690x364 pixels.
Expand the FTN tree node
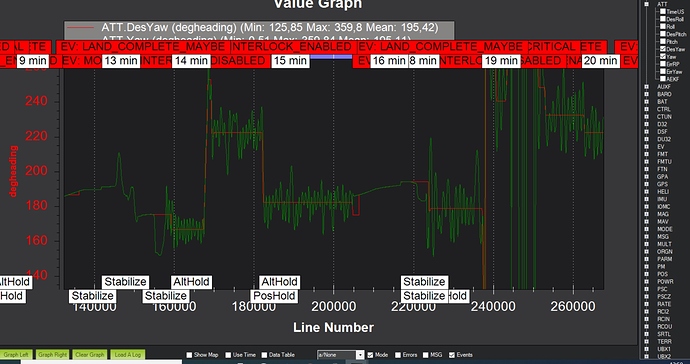pyautogui.click(x=646, y=169)
